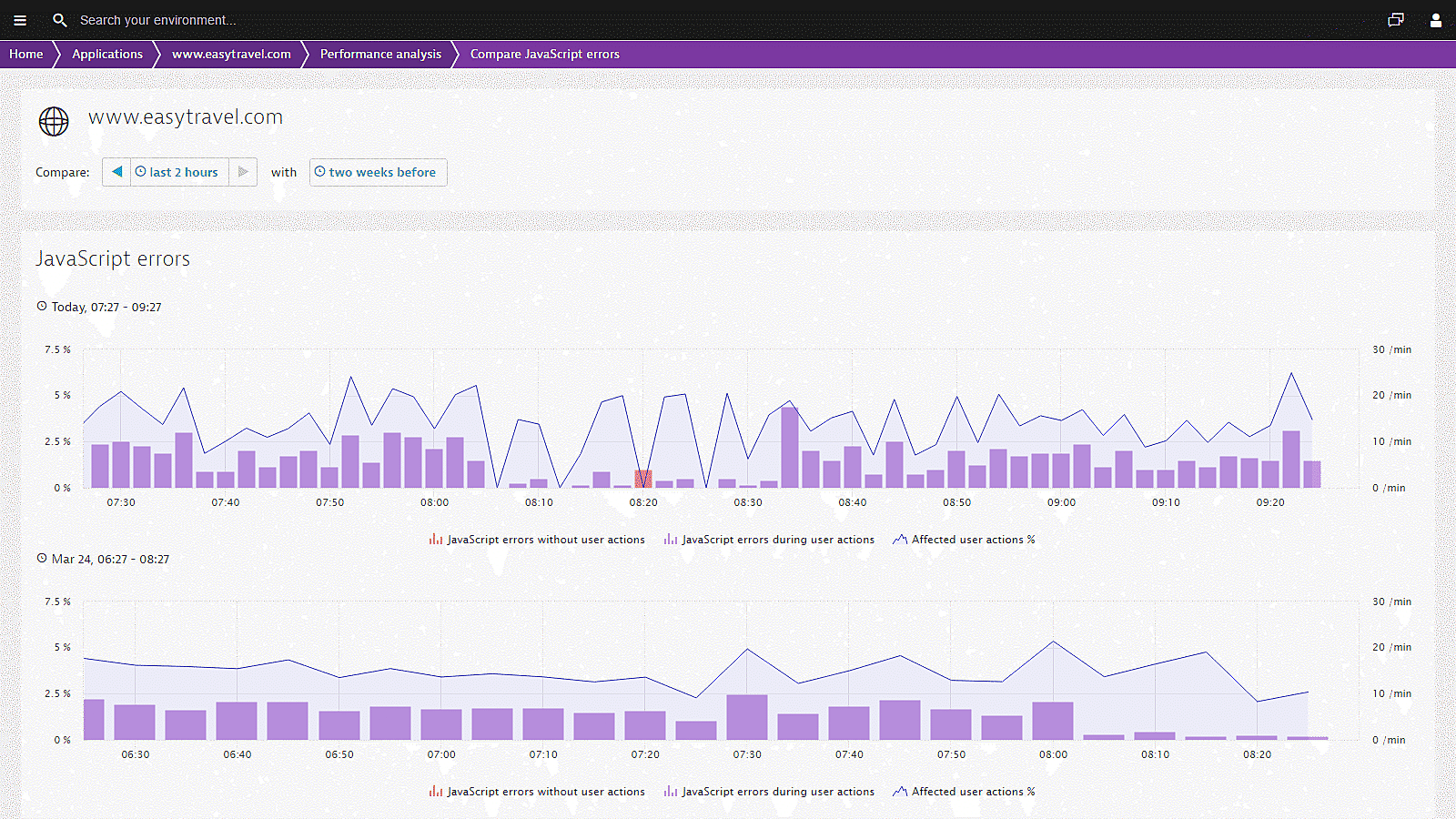Go to Performance analysis breadcrumb
Image resolution: width=1456 pixels, height=819 pixels.
point(380,55)
